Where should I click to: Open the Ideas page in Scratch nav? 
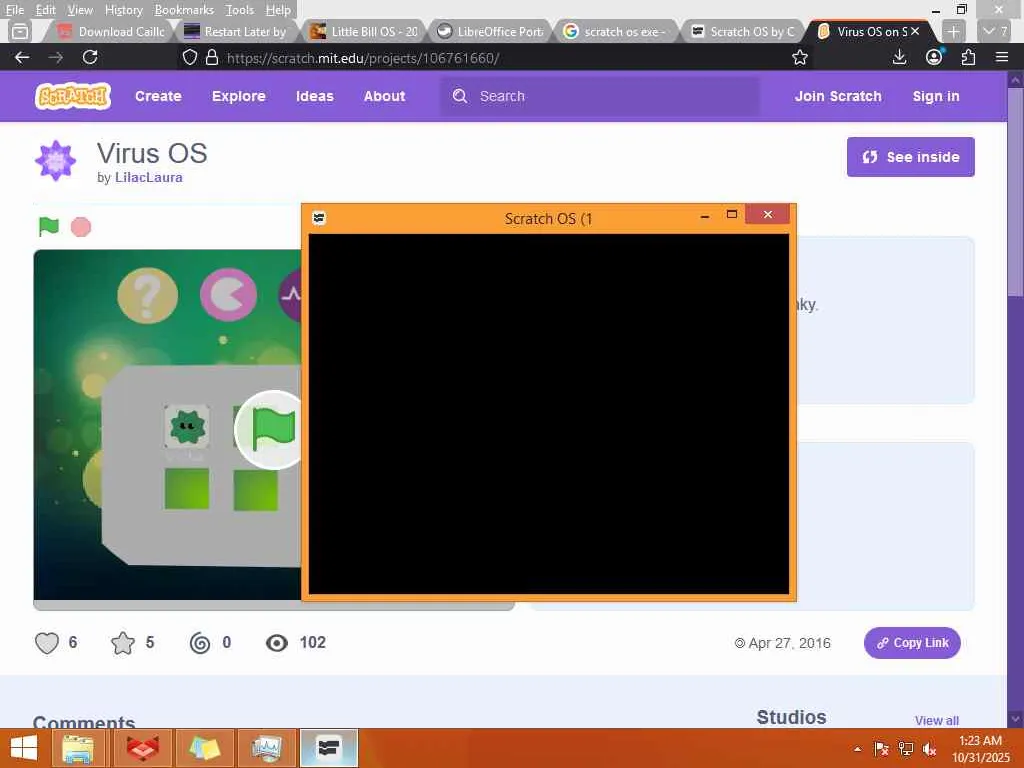click(x=315, y=96)
